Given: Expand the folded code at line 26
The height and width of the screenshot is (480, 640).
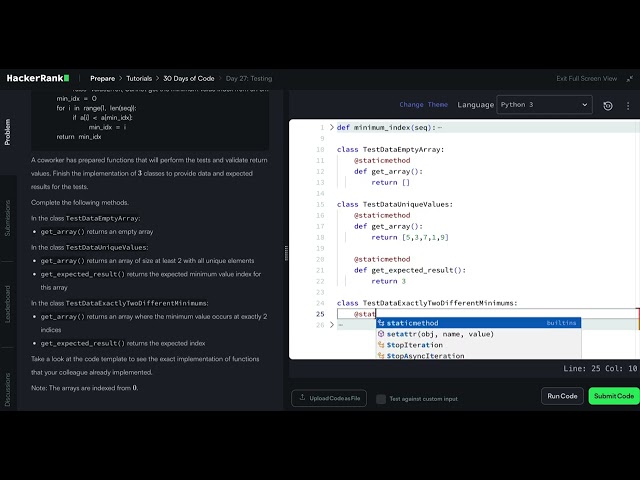Looking at the screenshot, I should [331, 325].
